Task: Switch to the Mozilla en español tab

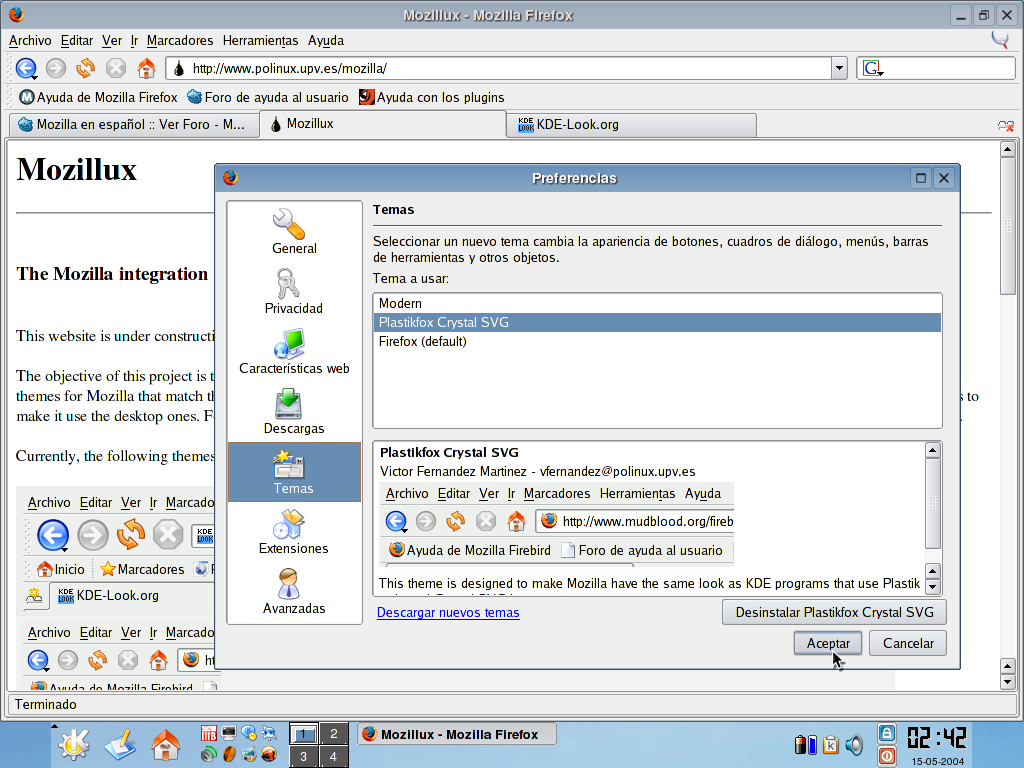Action: point(134,124)
